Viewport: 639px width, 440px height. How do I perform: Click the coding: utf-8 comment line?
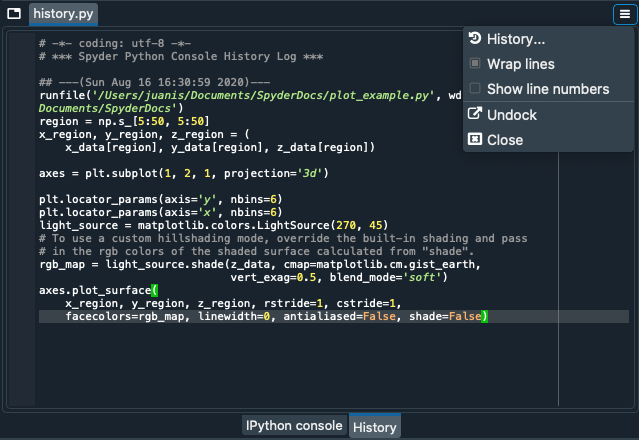coord(115,43)
